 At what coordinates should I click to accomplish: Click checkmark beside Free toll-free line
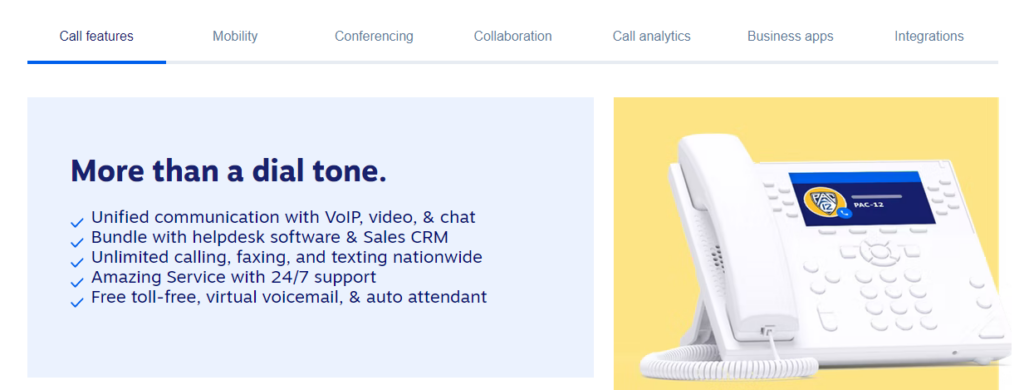pos(77,302)
